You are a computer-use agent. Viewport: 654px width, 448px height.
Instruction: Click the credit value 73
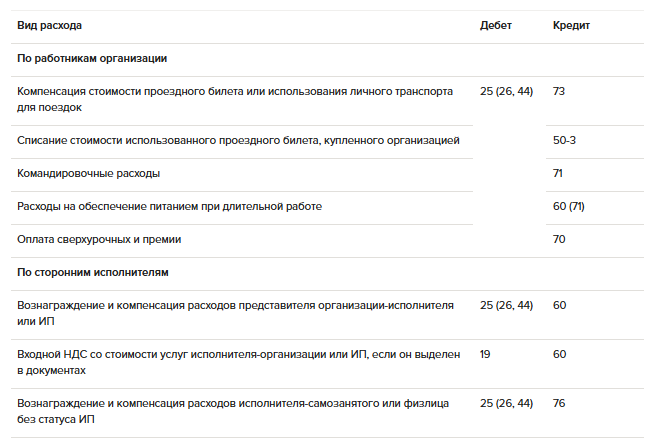[559, 91]
